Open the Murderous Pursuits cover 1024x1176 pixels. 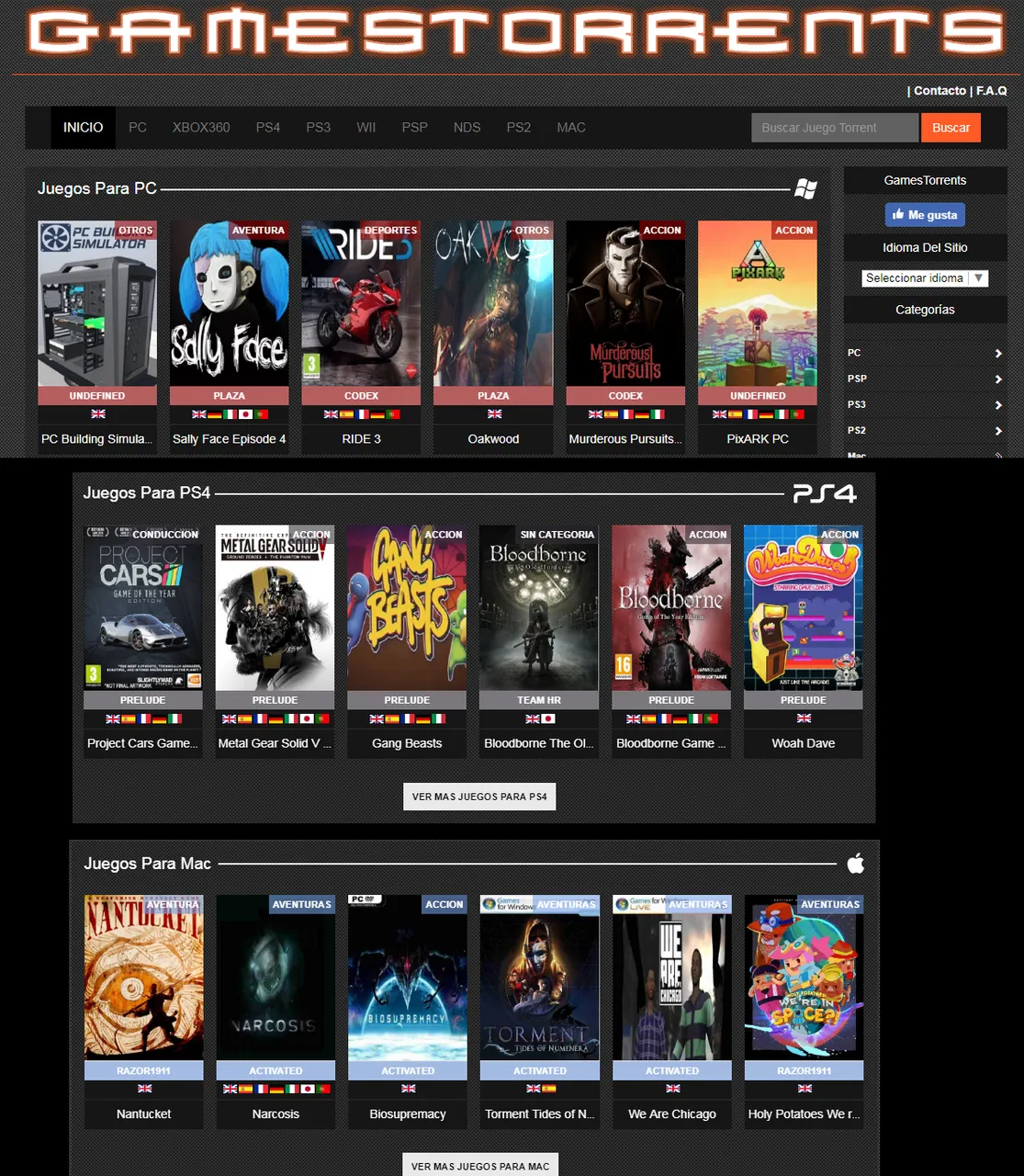coord(625,303)
